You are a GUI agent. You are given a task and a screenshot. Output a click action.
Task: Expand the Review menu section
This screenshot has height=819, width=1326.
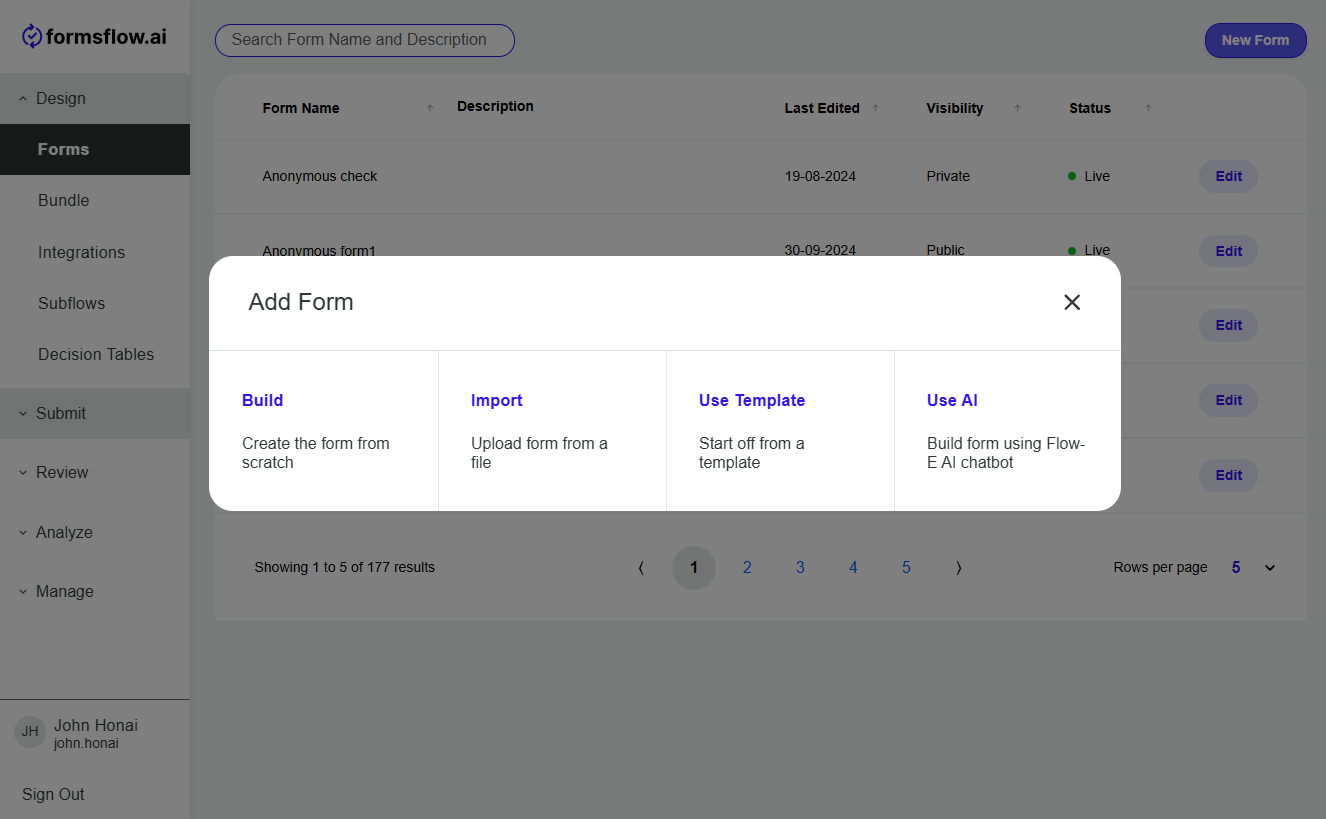[95, 472]
